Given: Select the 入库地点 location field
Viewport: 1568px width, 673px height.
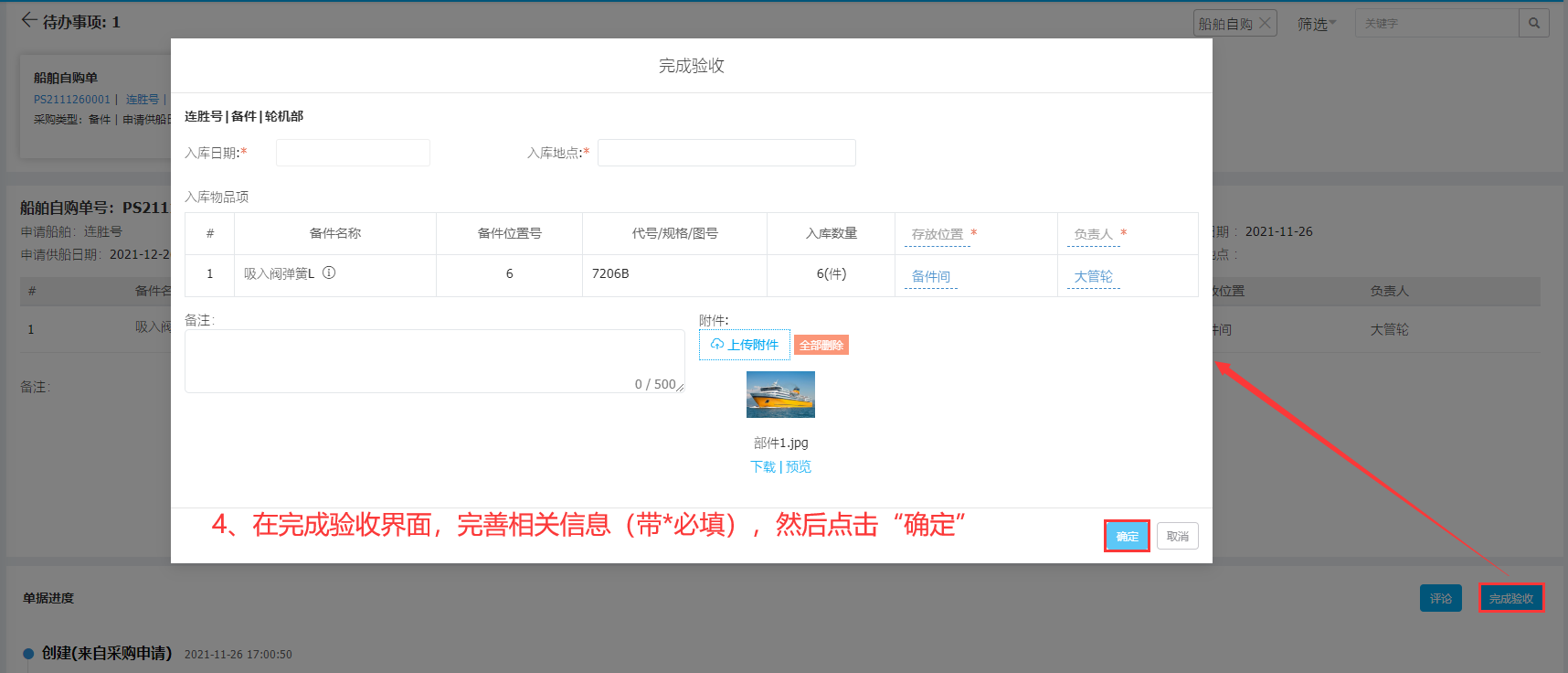Looking at the screenshot, I should 726,153.
